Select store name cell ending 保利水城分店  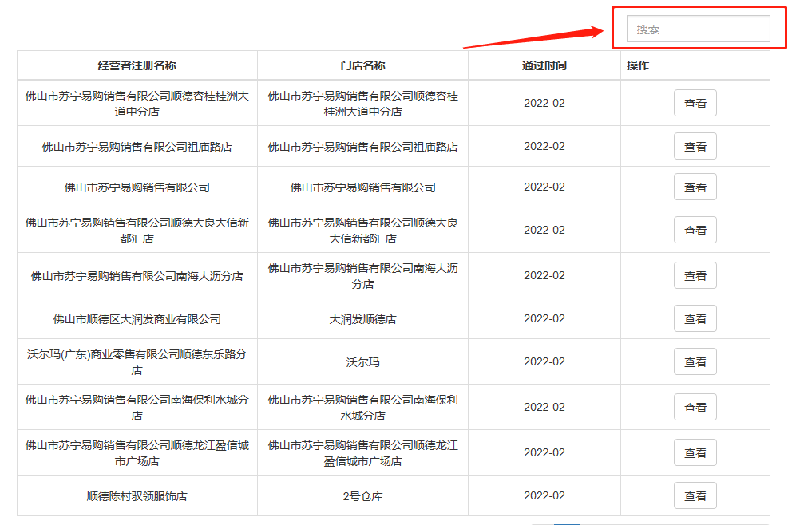pyautogui.click(x=363, y=407)
